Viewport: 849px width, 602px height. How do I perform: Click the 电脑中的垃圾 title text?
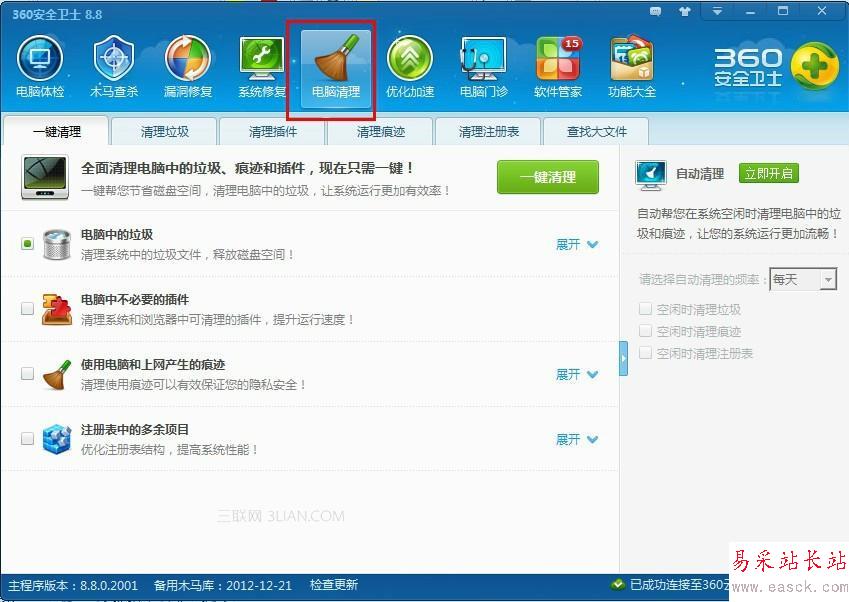pyautogui.click(x=117, y=234)
